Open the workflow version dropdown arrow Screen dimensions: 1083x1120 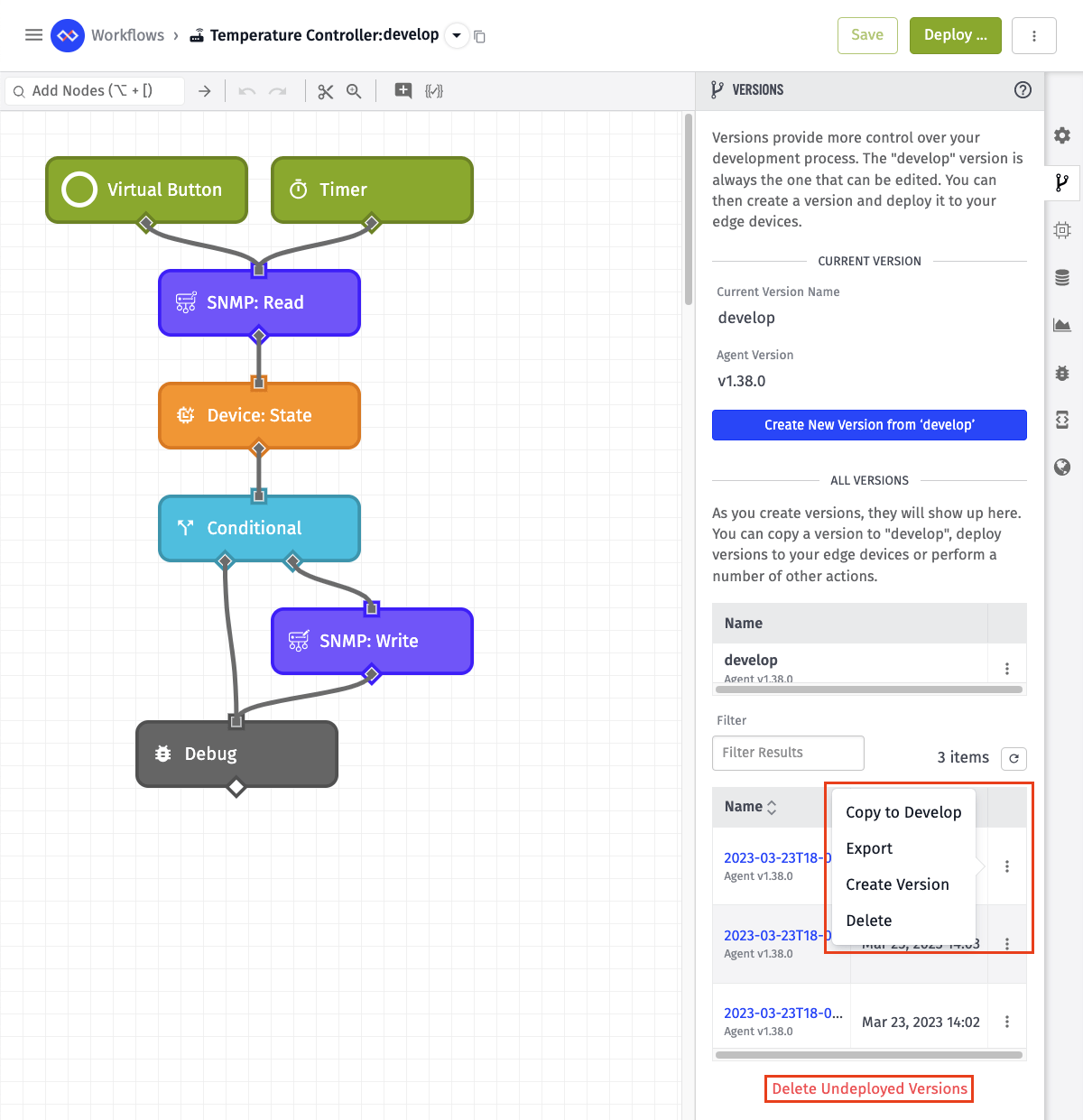[x=457, y=36]
